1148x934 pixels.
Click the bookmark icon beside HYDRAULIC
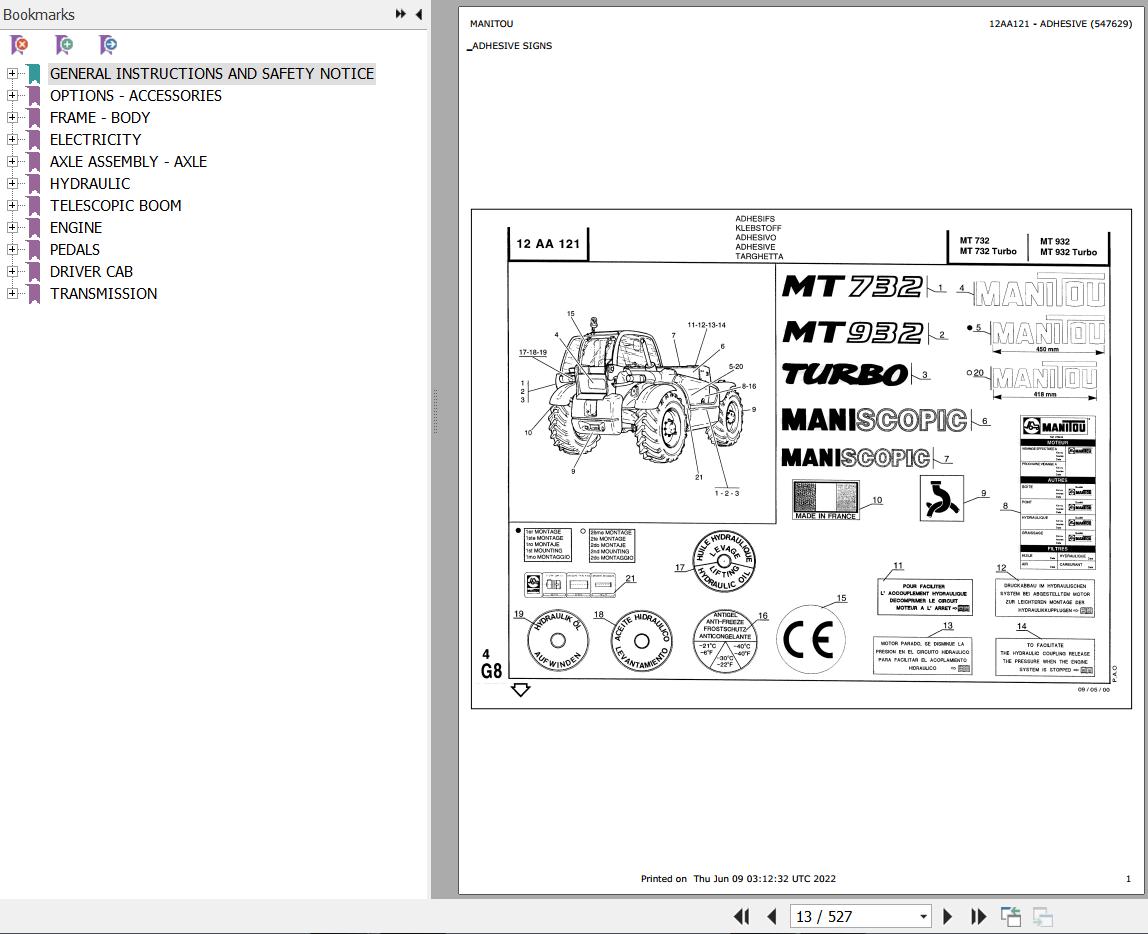(34, 184)
